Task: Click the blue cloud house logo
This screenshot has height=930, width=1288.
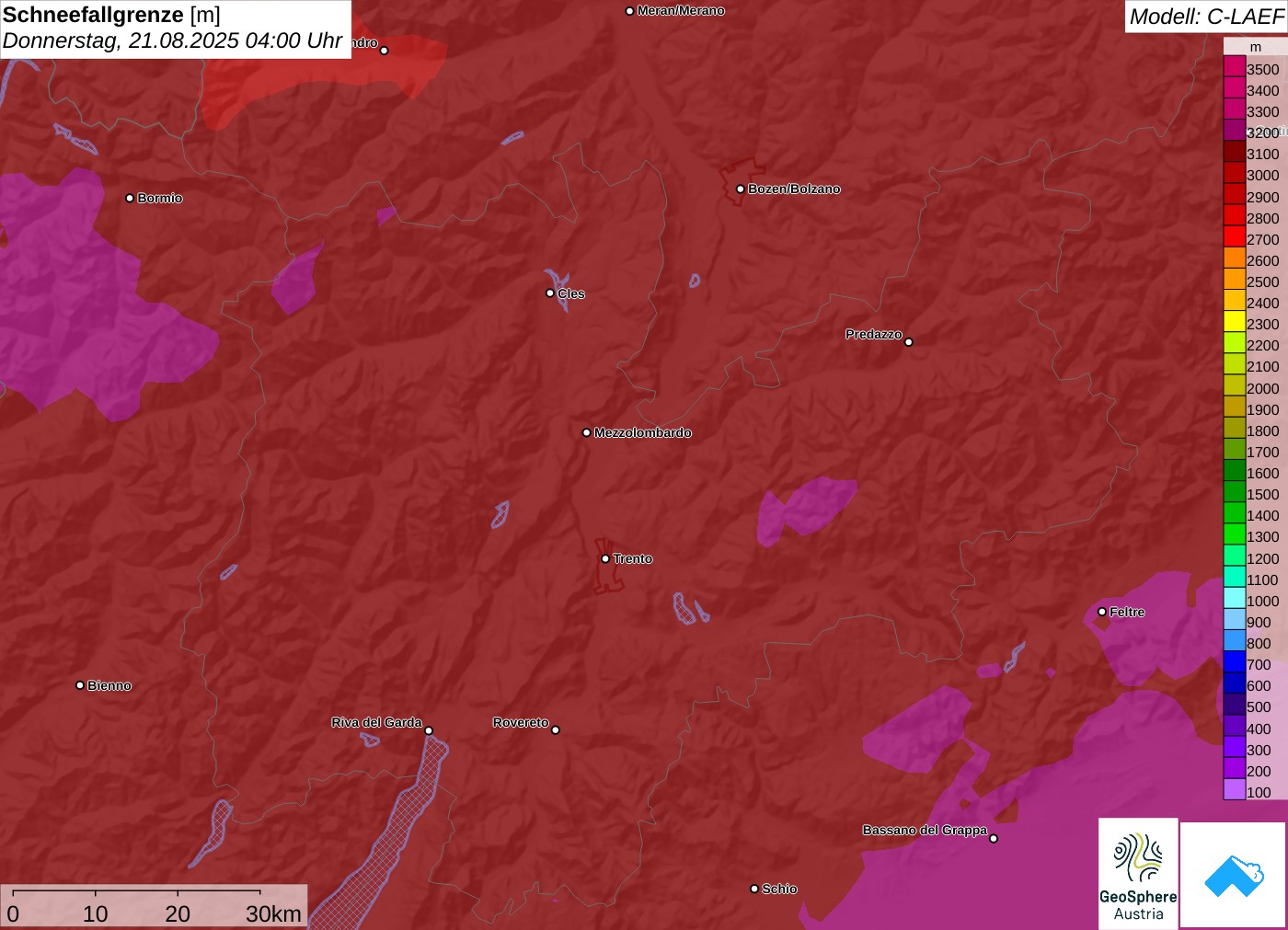Action: pyautogui.click(x=1234, y=875)
